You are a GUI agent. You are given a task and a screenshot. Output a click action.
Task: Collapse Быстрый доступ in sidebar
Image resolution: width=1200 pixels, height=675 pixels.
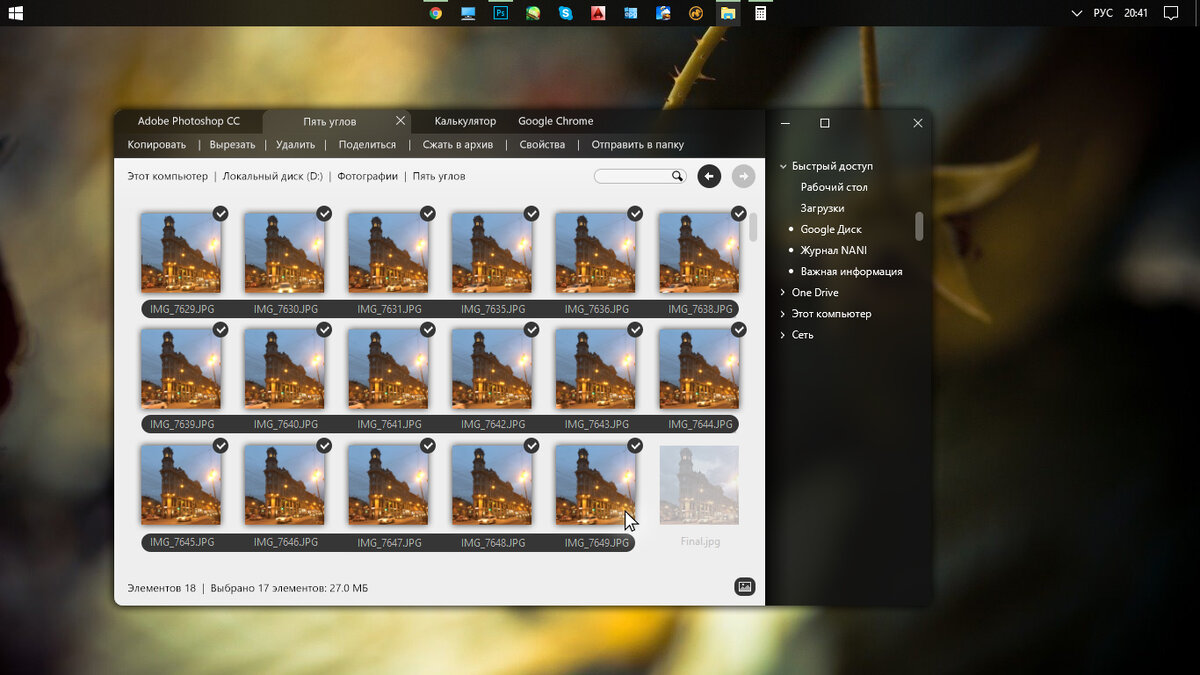(x=783, y=166)
